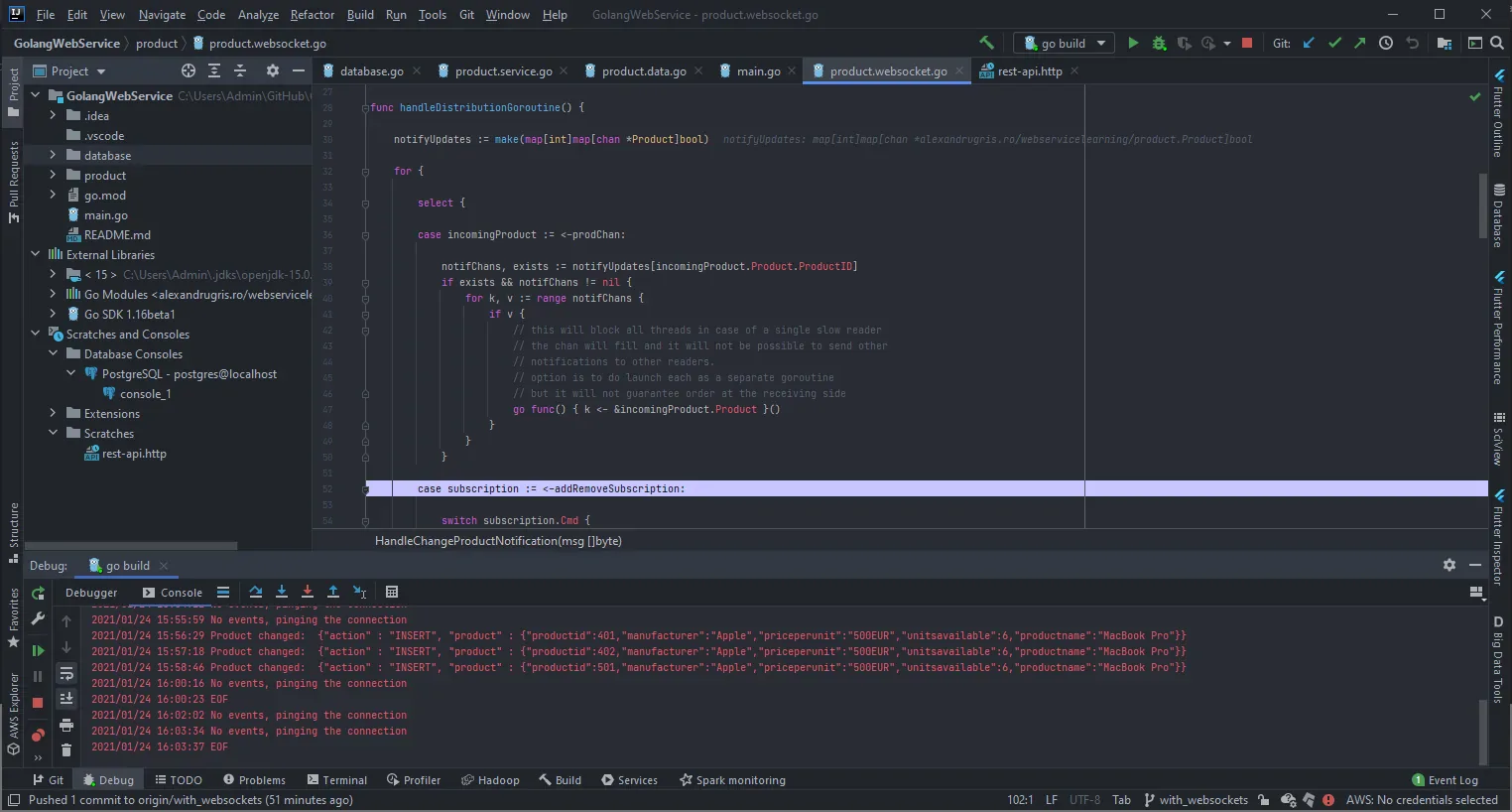Toggle the read-only lock in status bar
Image resolution: width=1512 pixels, height=812 pixels.
1263,800
